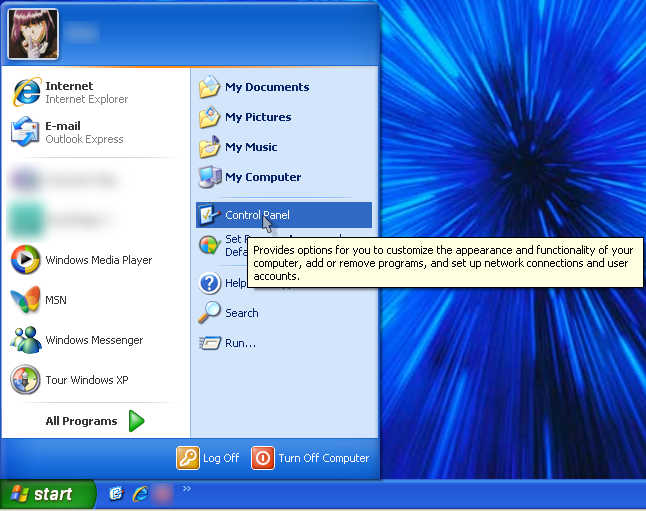646x511 pixels.
Task: Open Set Program Access and Defaults icon
Action: (x=209, y=245)
